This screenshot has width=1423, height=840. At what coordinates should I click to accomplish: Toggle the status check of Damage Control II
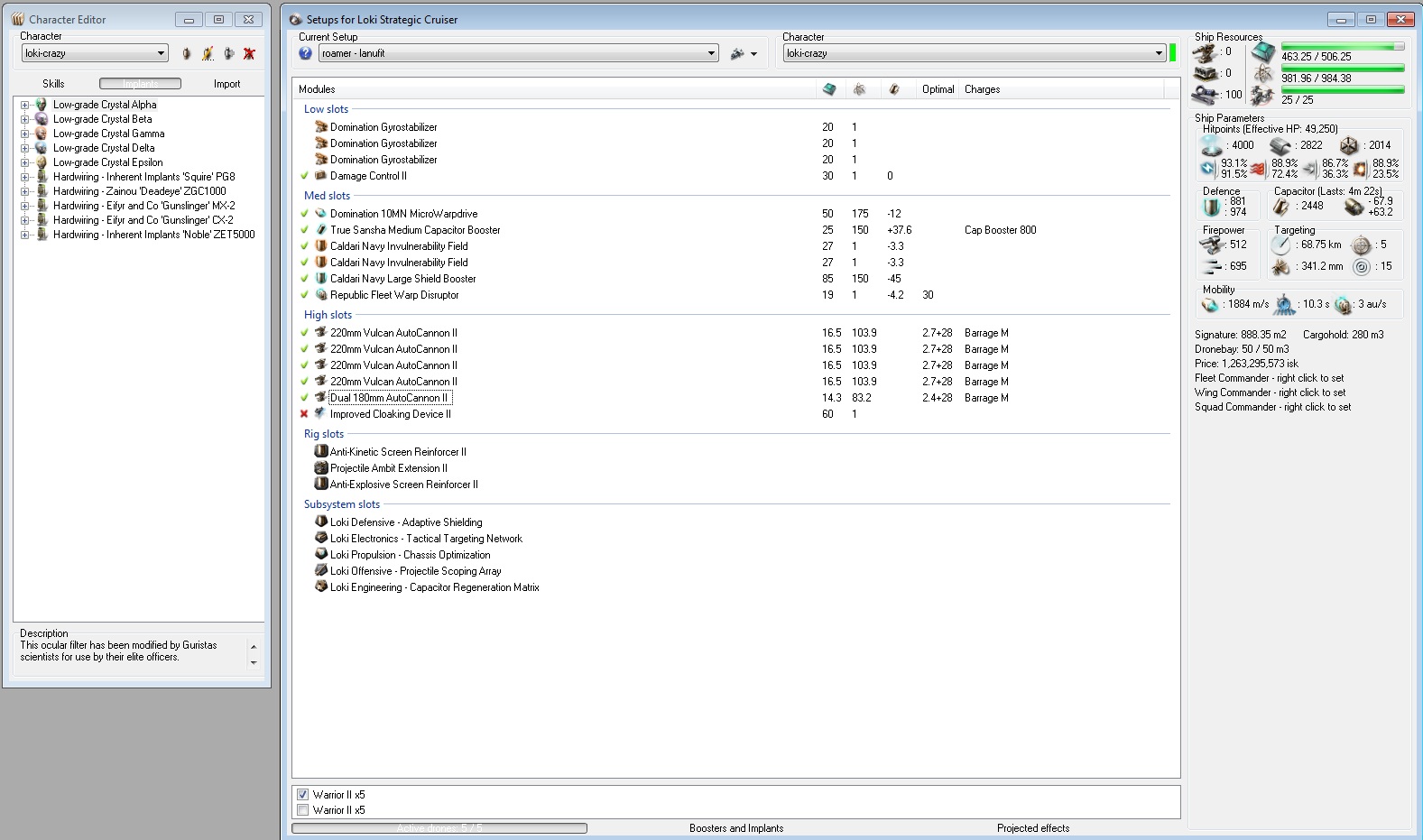(304, 176)
